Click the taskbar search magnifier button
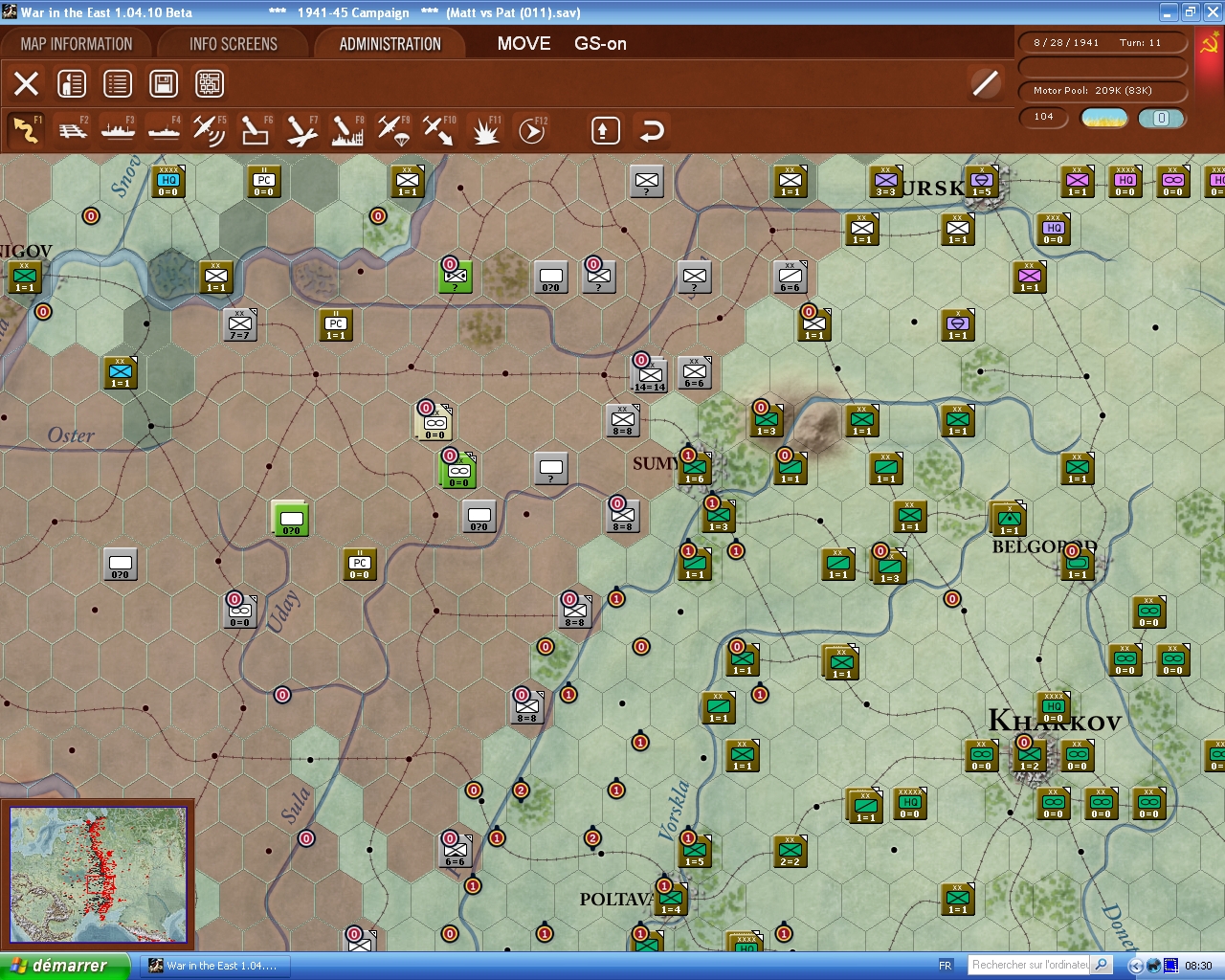Viewport: 1225px width, 980px height. 1102,966
